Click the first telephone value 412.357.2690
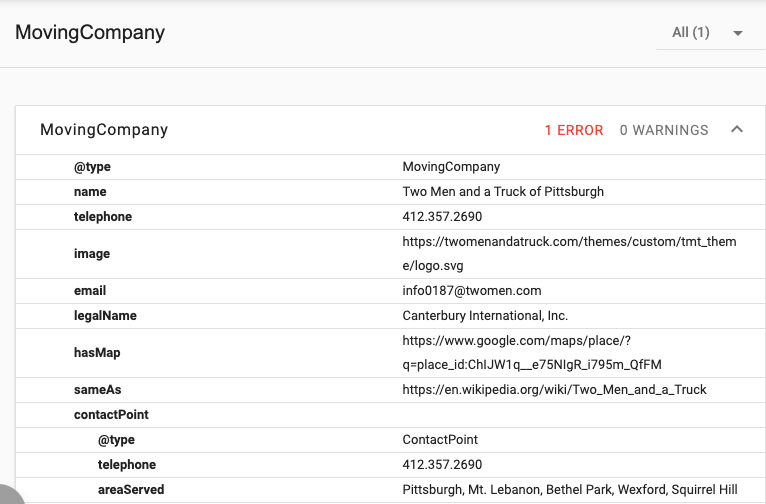This screenshot has width=766, height=504. pos(442,216)
